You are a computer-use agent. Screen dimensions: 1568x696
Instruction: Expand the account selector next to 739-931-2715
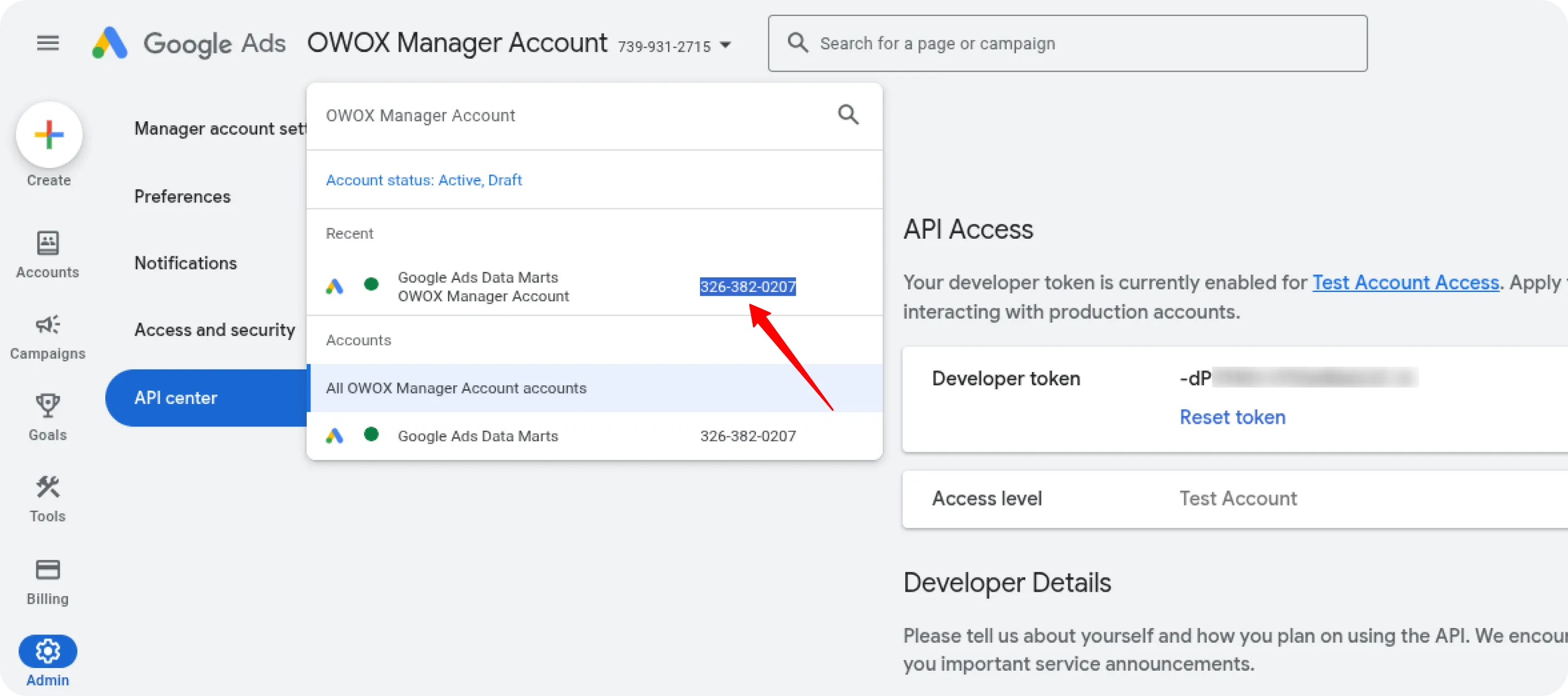tap(725, 44)
